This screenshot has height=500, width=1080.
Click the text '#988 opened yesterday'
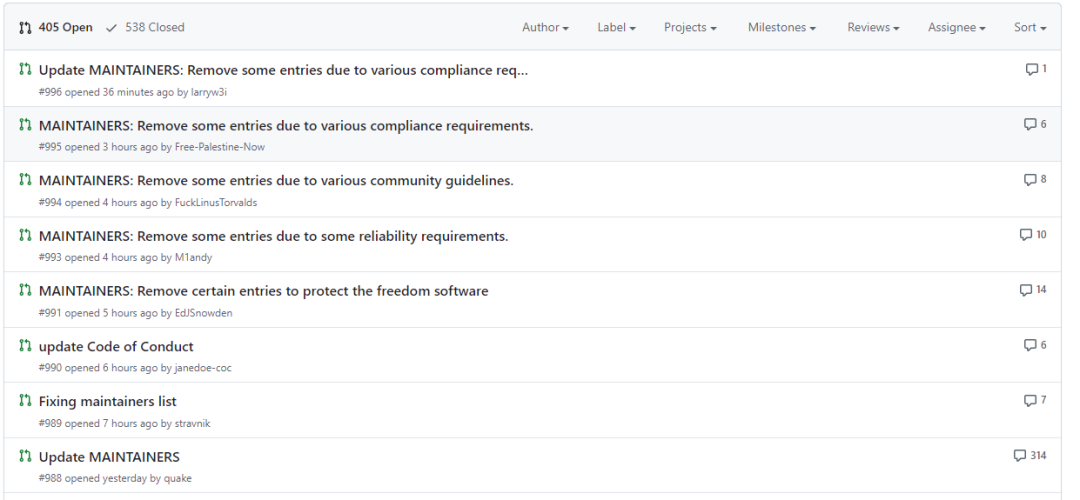pyautogui.click(x=93, y=479)
